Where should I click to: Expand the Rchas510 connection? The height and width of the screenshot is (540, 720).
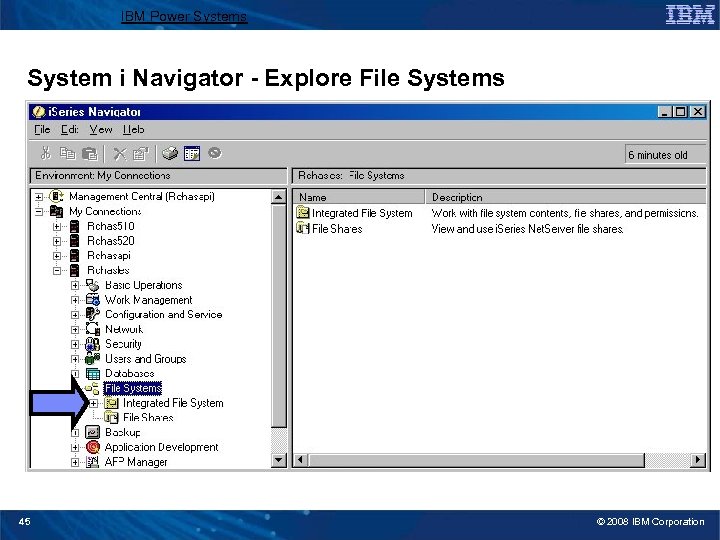pyautogui.click(x=57, y=226)
